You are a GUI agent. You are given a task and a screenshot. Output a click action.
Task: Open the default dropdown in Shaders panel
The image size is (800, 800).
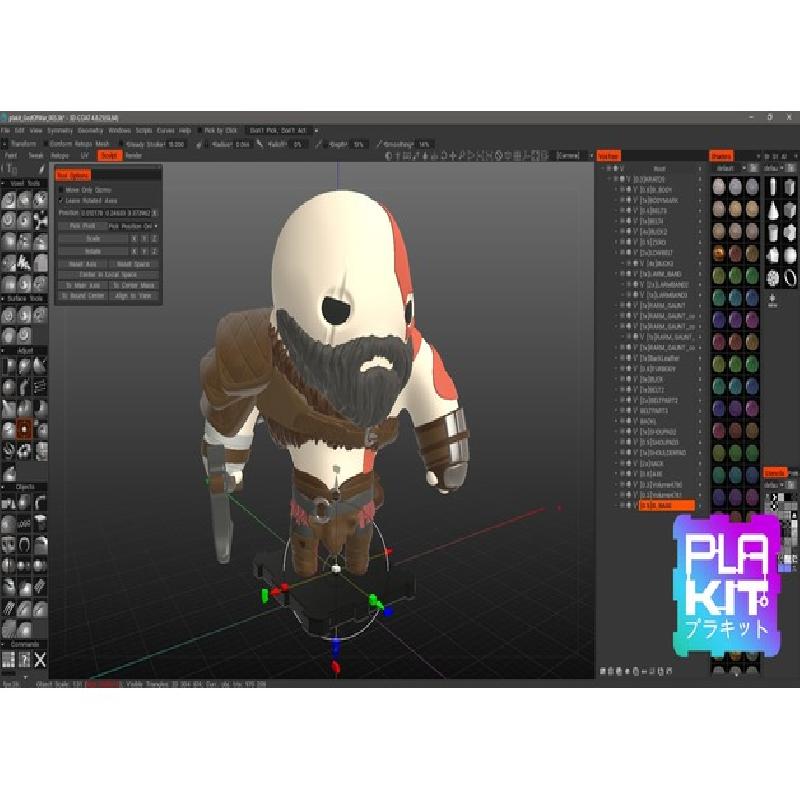(x=730, y=168)
